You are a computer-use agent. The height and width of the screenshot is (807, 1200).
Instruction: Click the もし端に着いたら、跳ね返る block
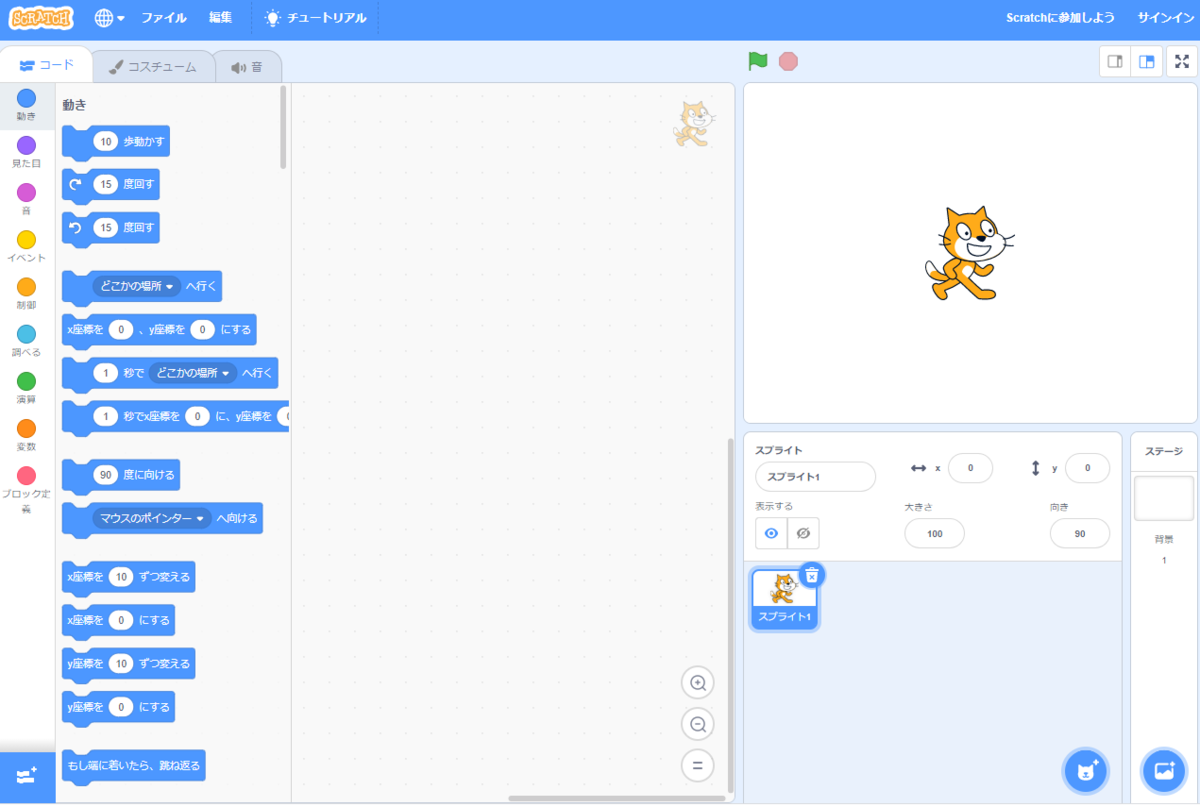click(x=133, y=766)
